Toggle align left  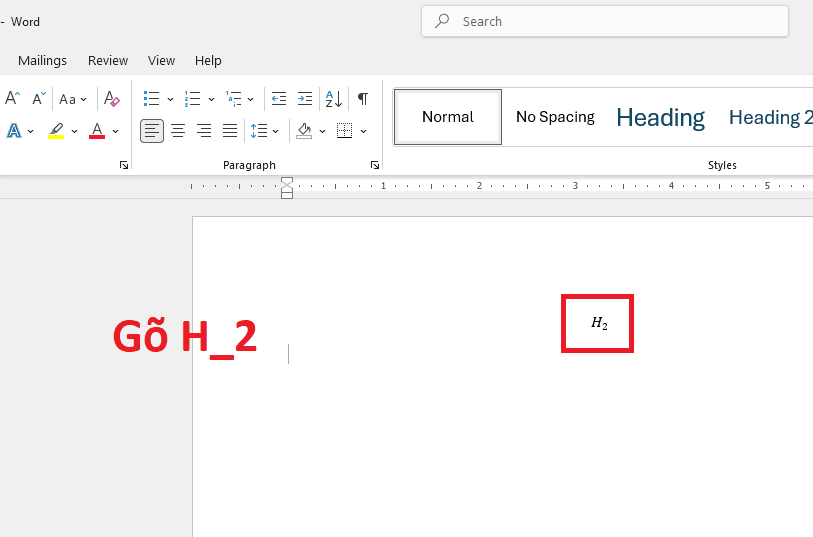click(152, 131)
